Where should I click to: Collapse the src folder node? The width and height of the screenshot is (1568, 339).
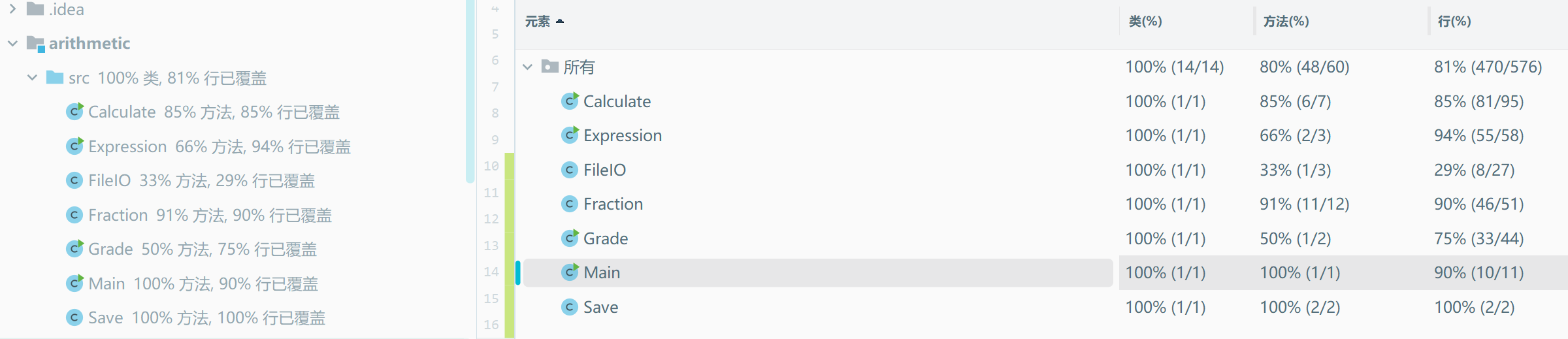32,78
